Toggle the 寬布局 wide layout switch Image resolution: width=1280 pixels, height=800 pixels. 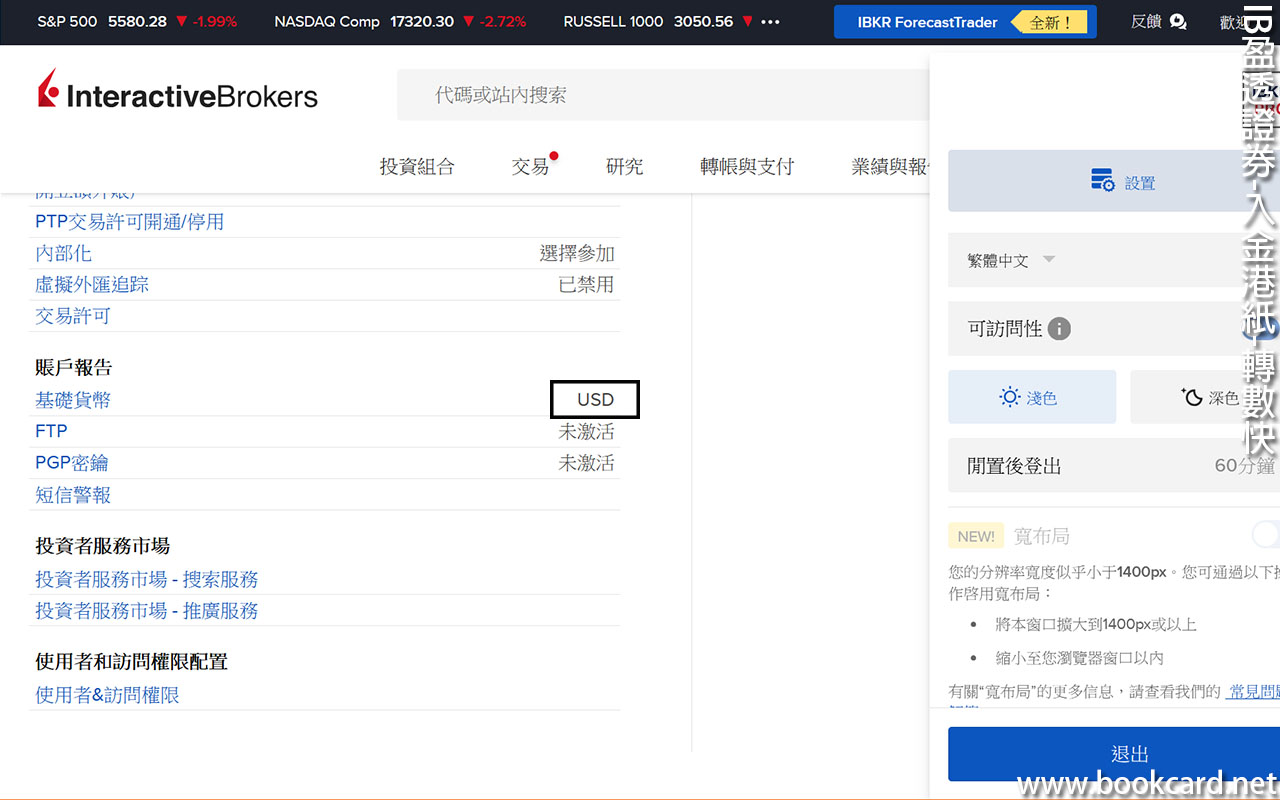(1266, 535)
